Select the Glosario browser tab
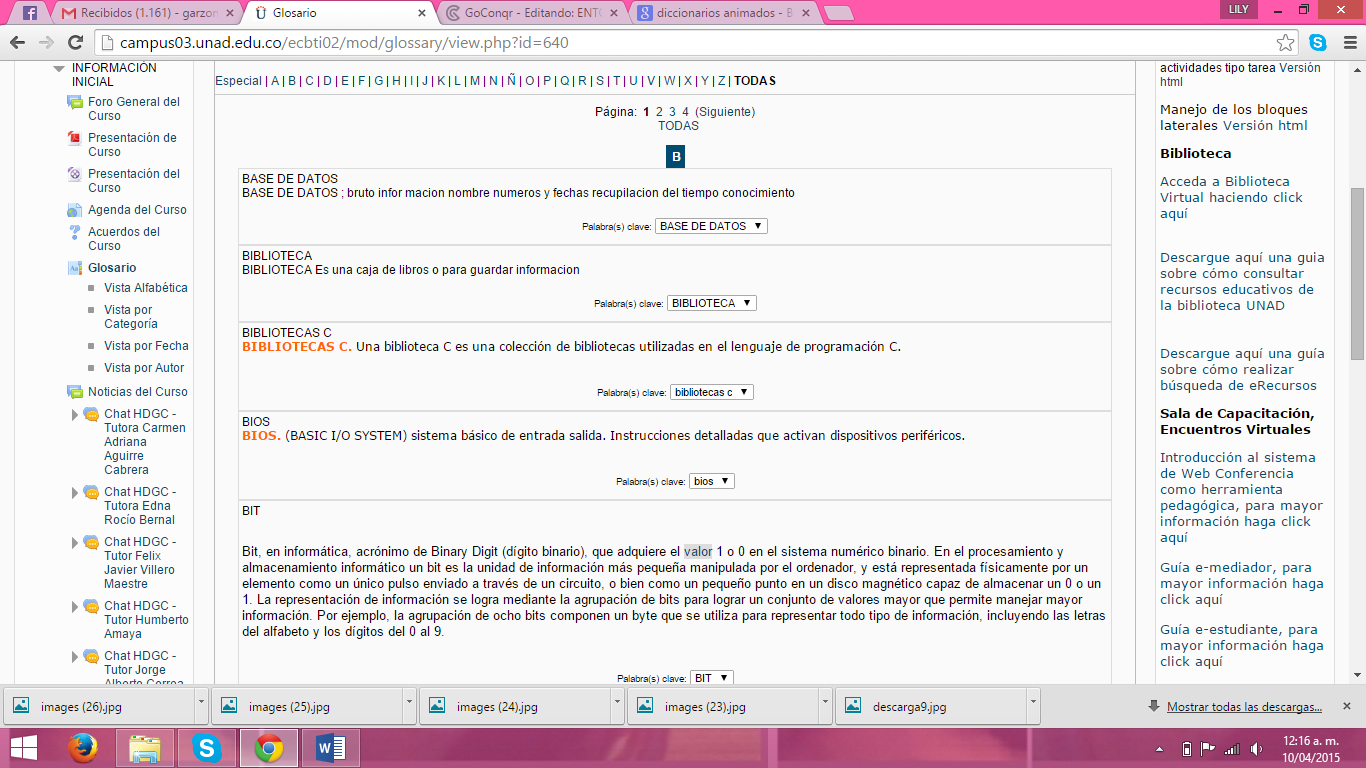1366x768 pixels. 340,13
